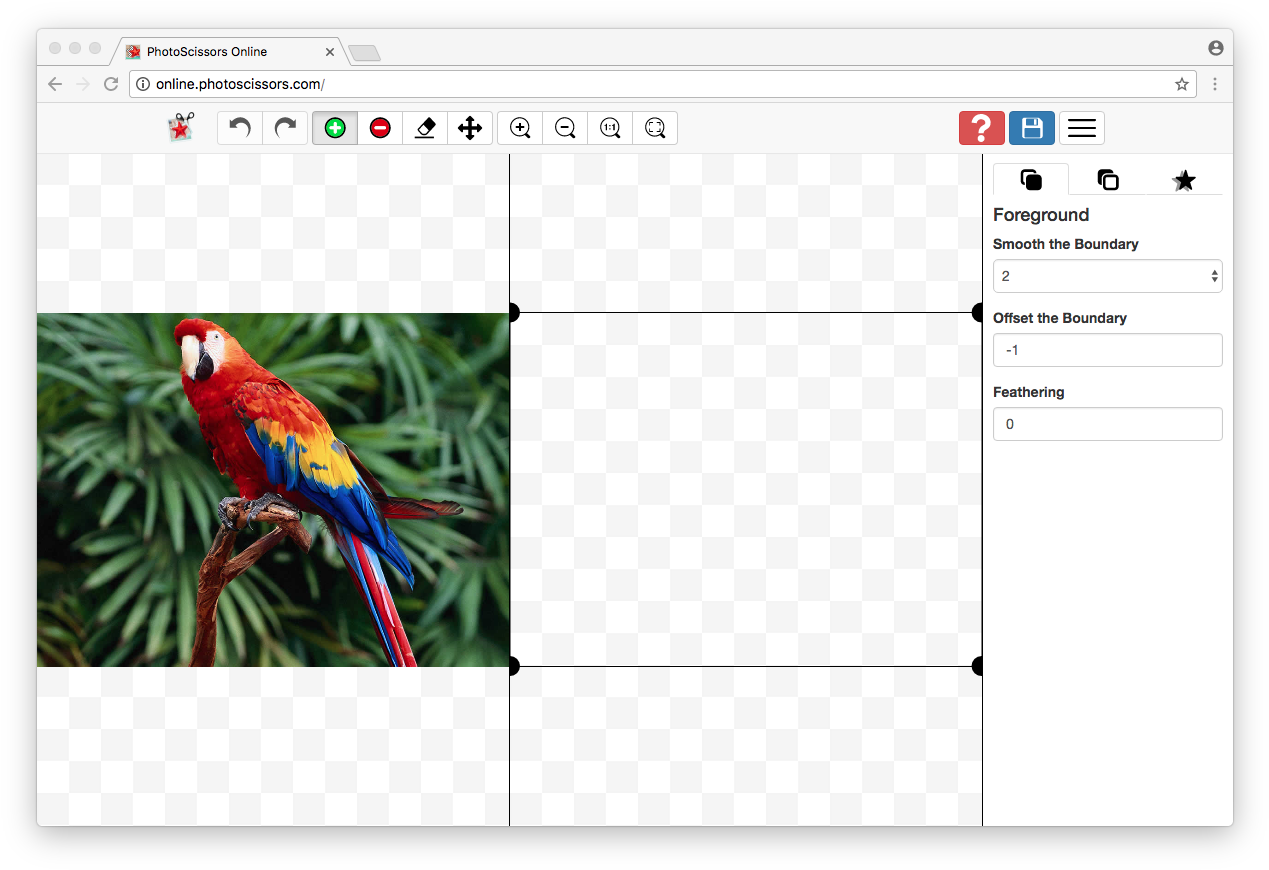Screen dimensions: 1269x870
Task: Click the Offset the Boundary field
Action: [1107, 350]
